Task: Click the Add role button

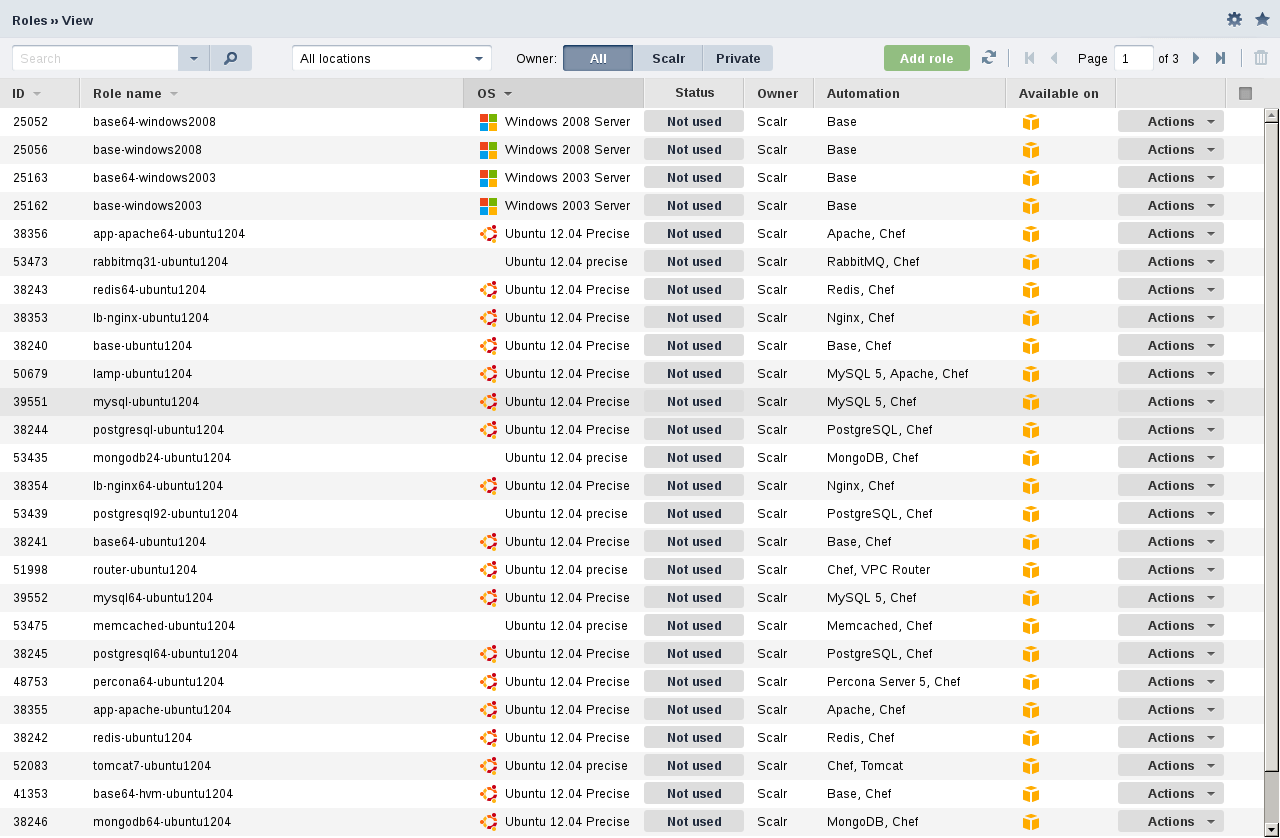Action: pyautogui.click(x=927, y=58)
